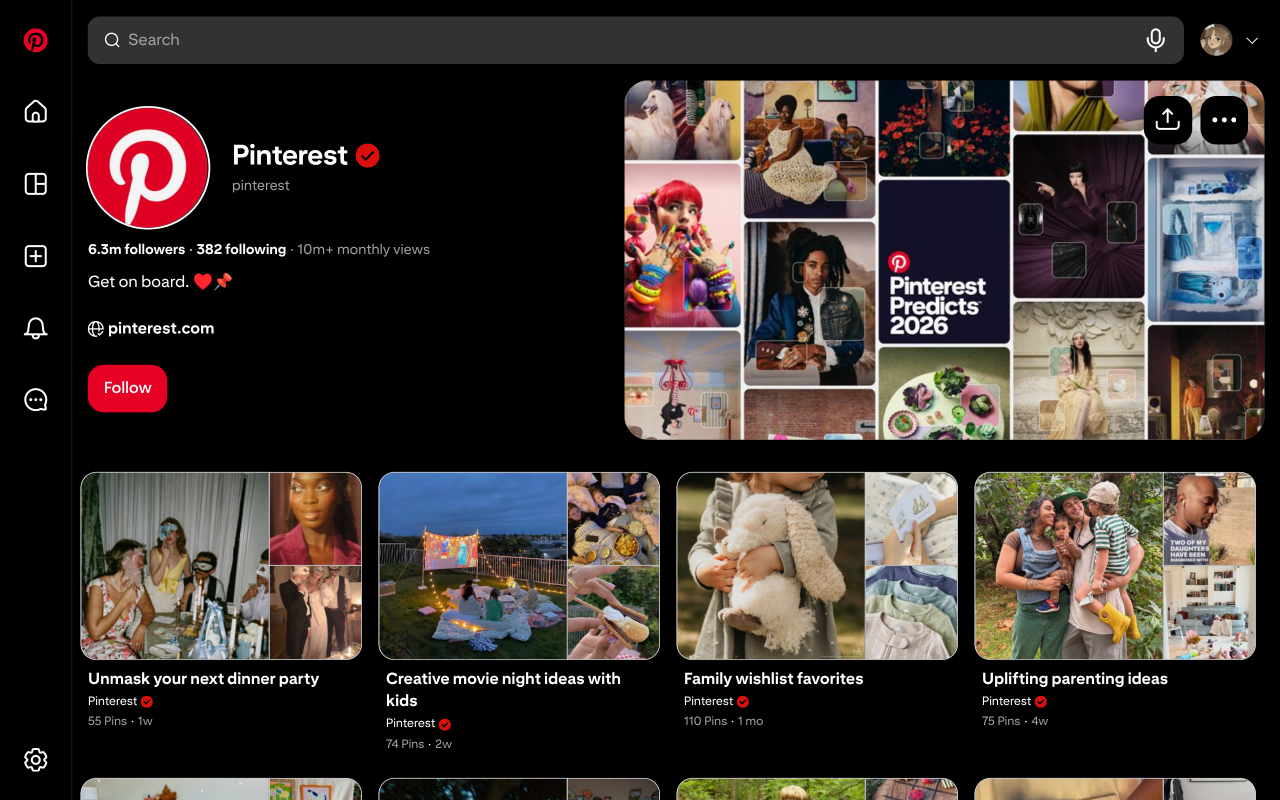Follow the Pinterest profile
The image size is (1280, 800).
click(128, 388)
